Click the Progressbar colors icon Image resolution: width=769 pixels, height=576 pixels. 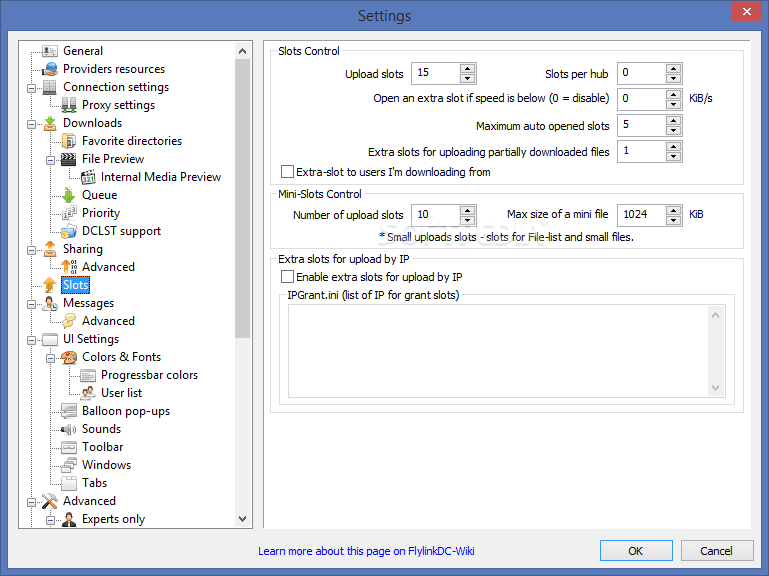click(x=88, y=375)
